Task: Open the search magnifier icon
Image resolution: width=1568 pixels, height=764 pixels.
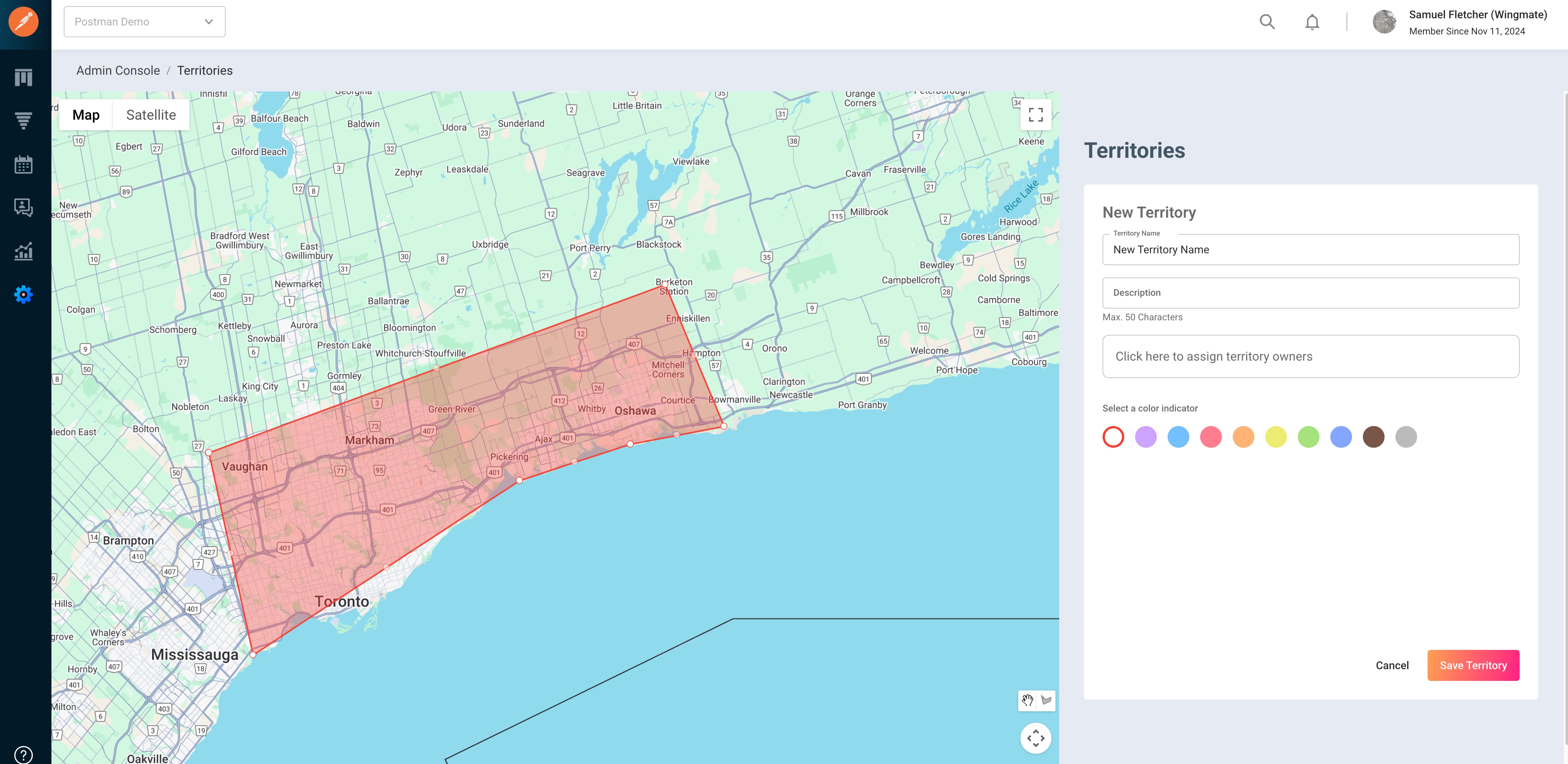Action: coord(1267,22)
